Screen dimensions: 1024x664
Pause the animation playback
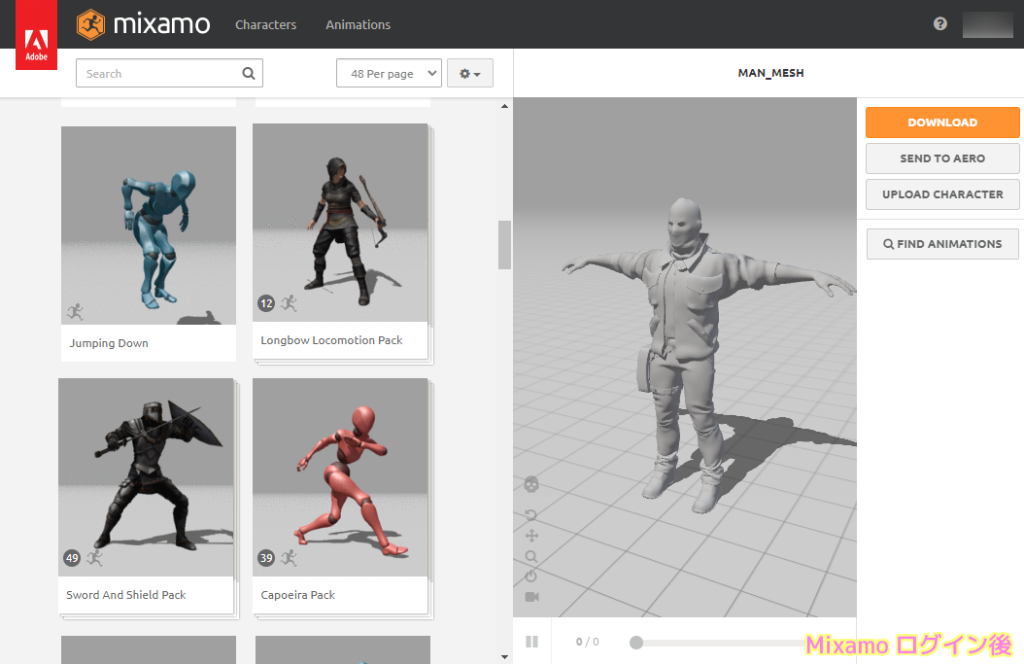point(532,642)
